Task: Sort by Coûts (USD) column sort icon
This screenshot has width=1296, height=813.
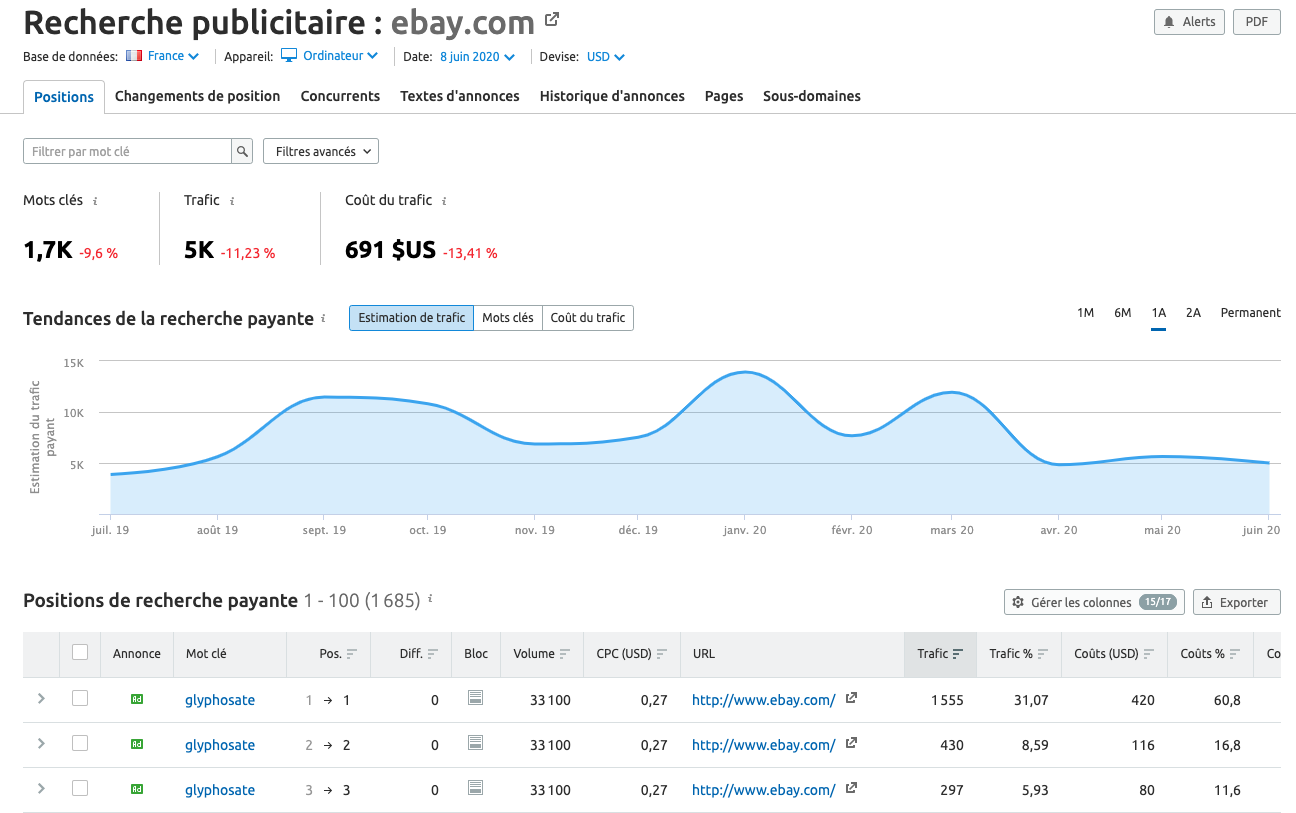Action: tap(1149, 654)
